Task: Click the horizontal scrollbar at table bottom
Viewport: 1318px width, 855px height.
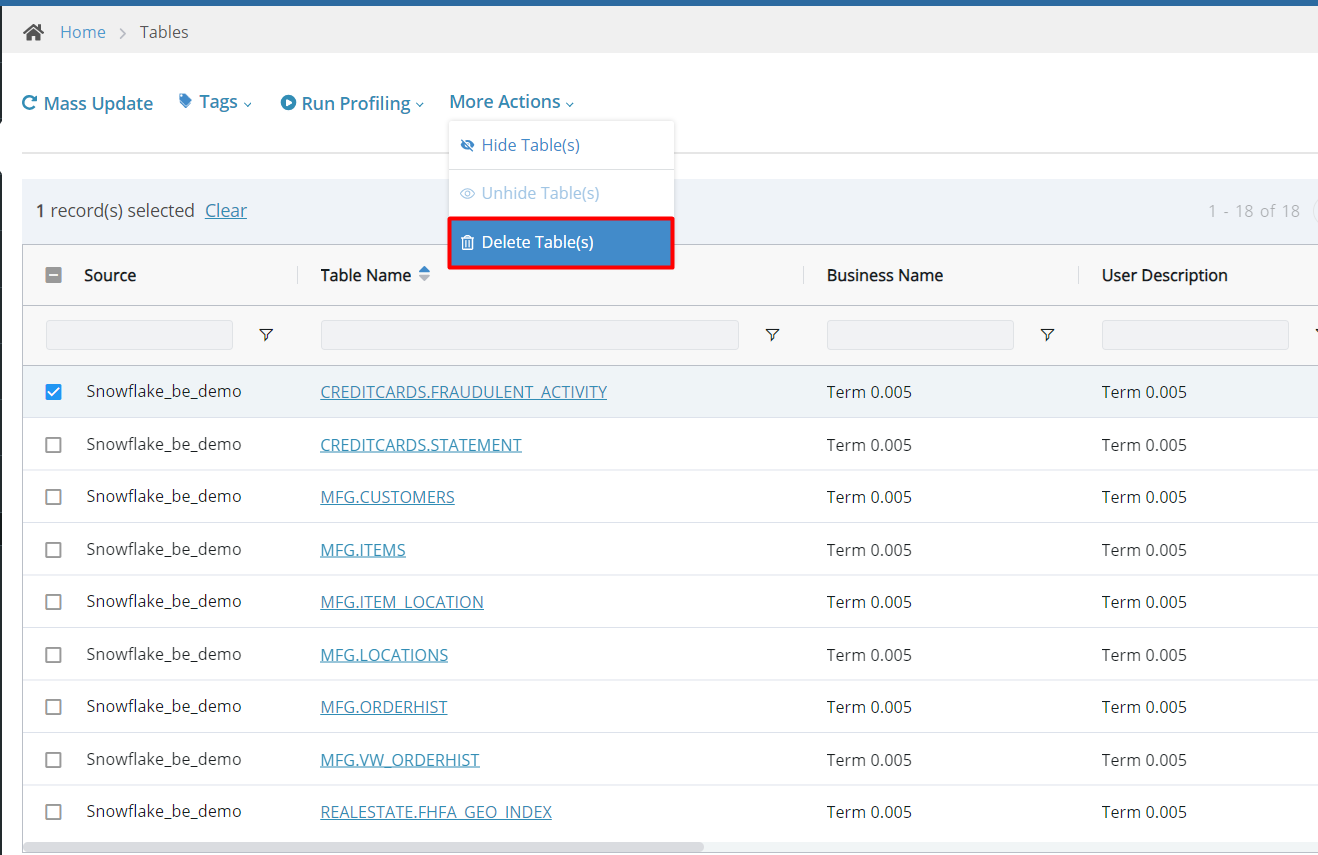Action: [363, 847]
